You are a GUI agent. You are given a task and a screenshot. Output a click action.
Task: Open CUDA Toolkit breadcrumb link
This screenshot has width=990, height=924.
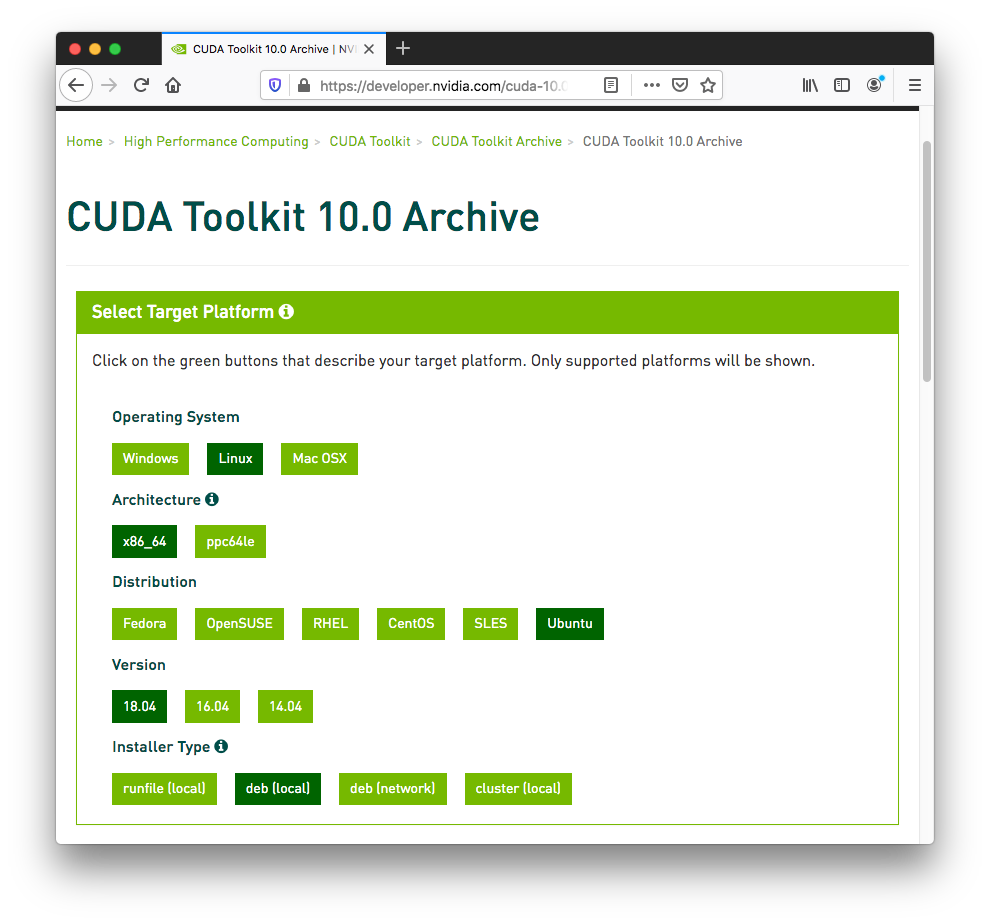tap(370, 141)
